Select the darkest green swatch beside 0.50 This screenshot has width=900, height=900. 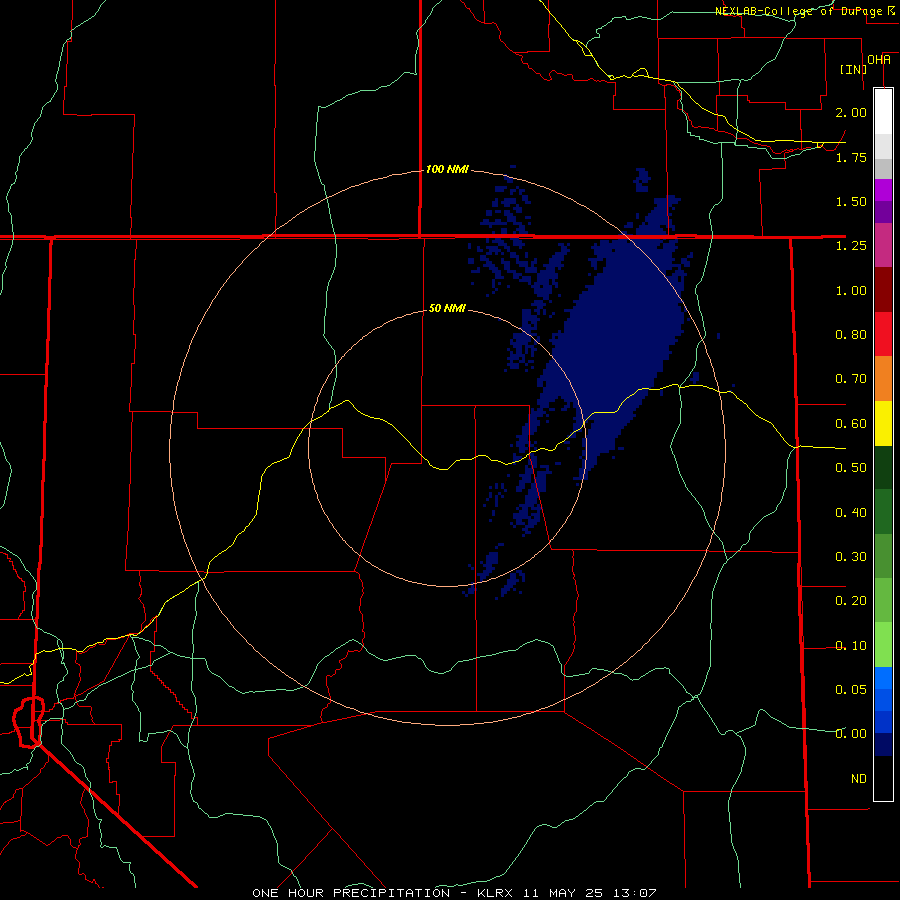[883, 467]
